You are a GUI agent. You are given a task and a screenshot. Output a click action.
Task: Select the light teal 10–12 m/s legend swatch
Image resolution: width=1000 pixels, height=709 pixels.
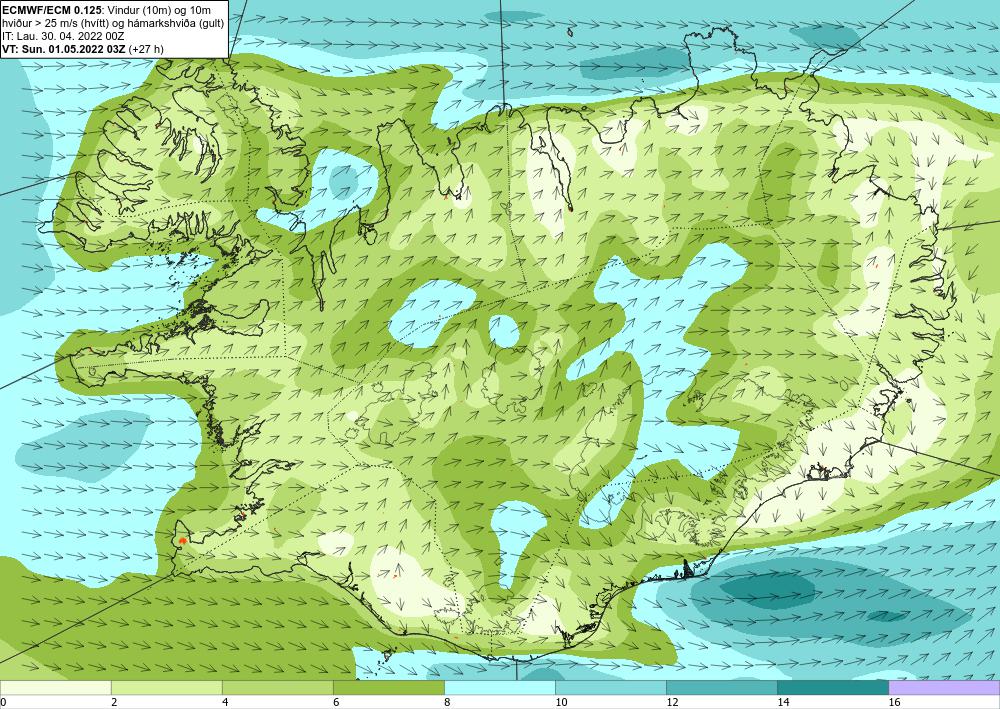tap(610, 687)
